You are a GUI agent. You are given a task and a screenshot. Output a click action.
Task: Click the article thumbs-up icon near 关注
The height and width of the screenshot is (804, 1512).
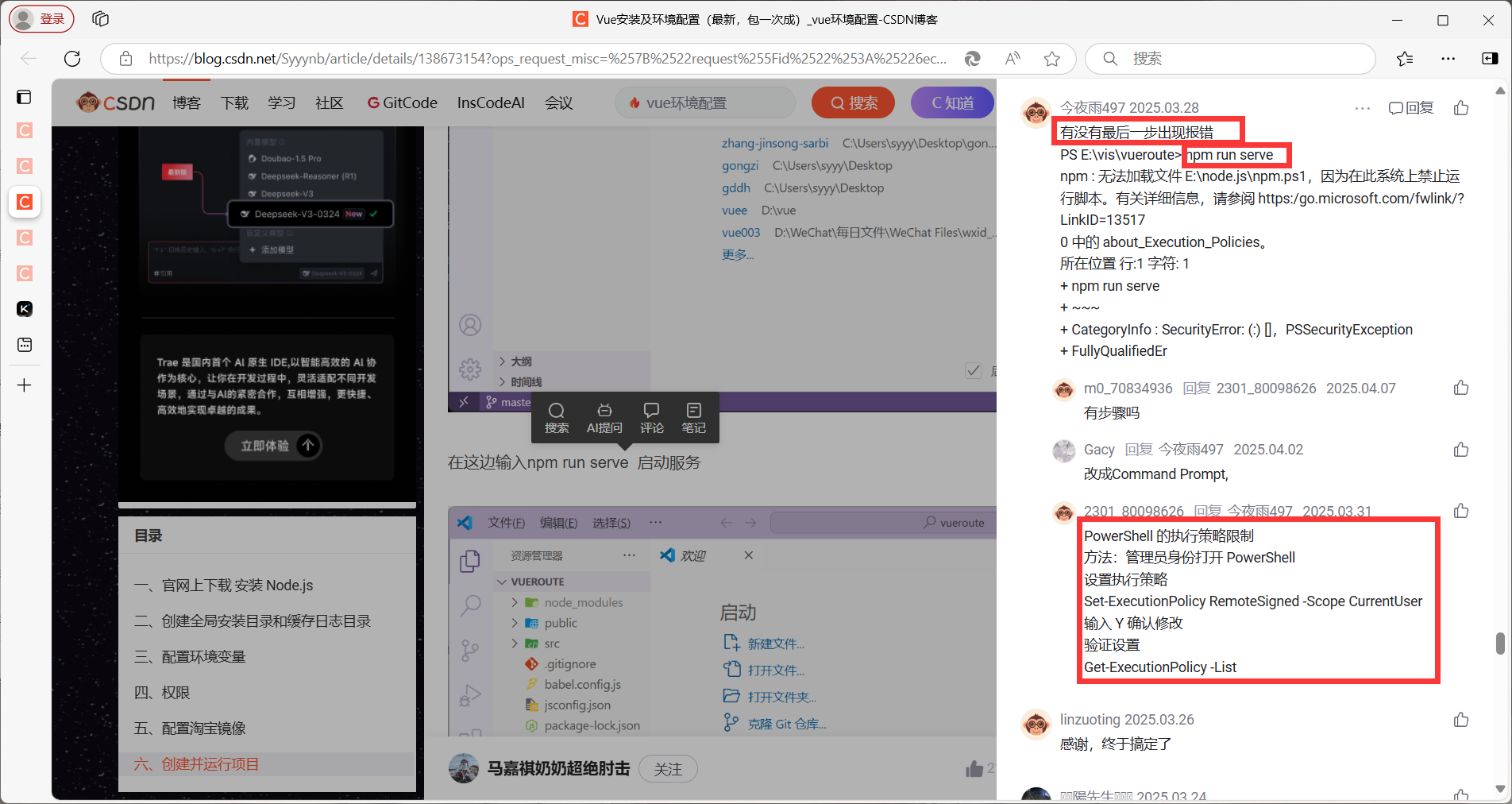point(974,768)
